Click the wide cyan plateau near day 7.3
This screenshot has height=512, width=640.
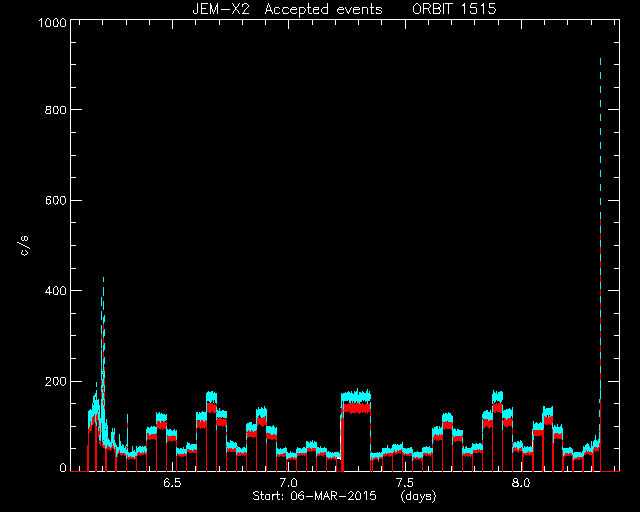pyautogui.click(x=356, y=396)
